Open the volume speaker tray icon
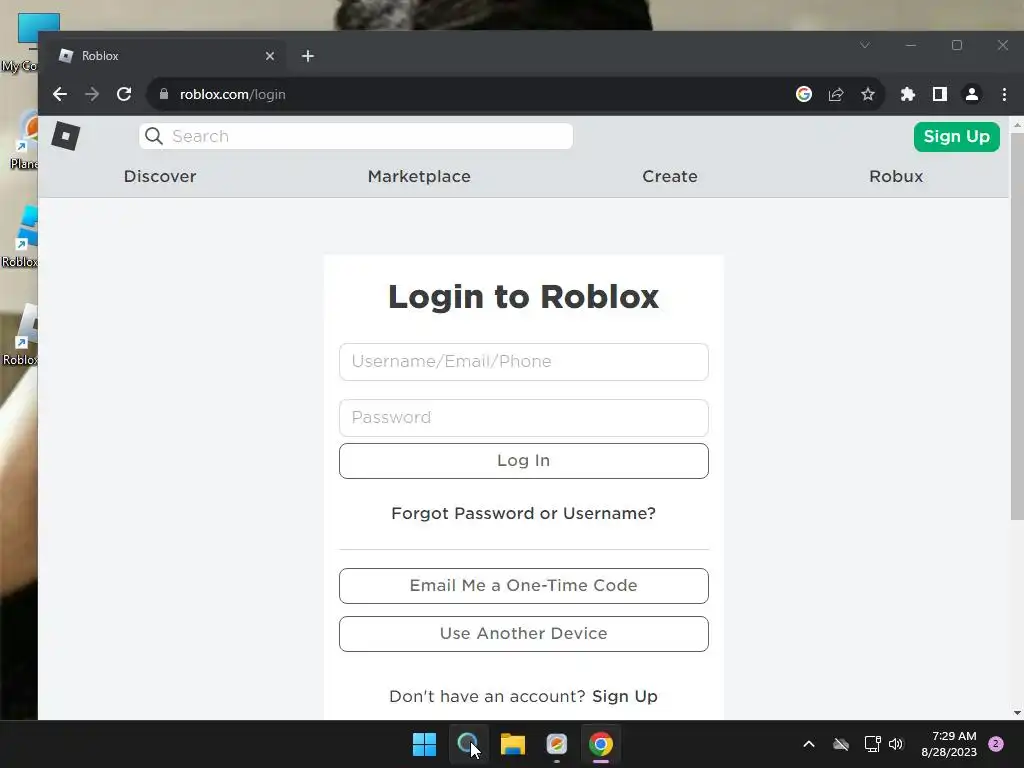This screenshot has height=768, width=1024. [x=896, y=744]
